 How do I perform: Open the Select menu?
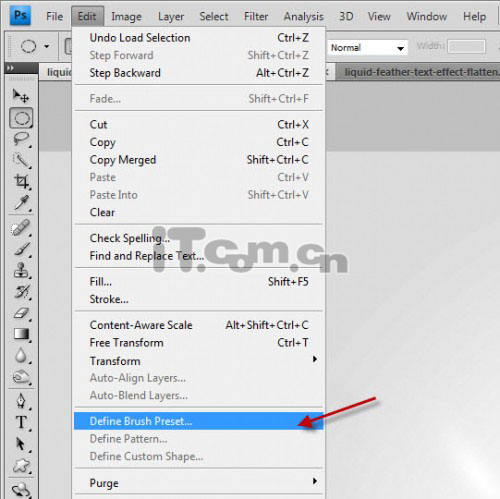(214, 16)
